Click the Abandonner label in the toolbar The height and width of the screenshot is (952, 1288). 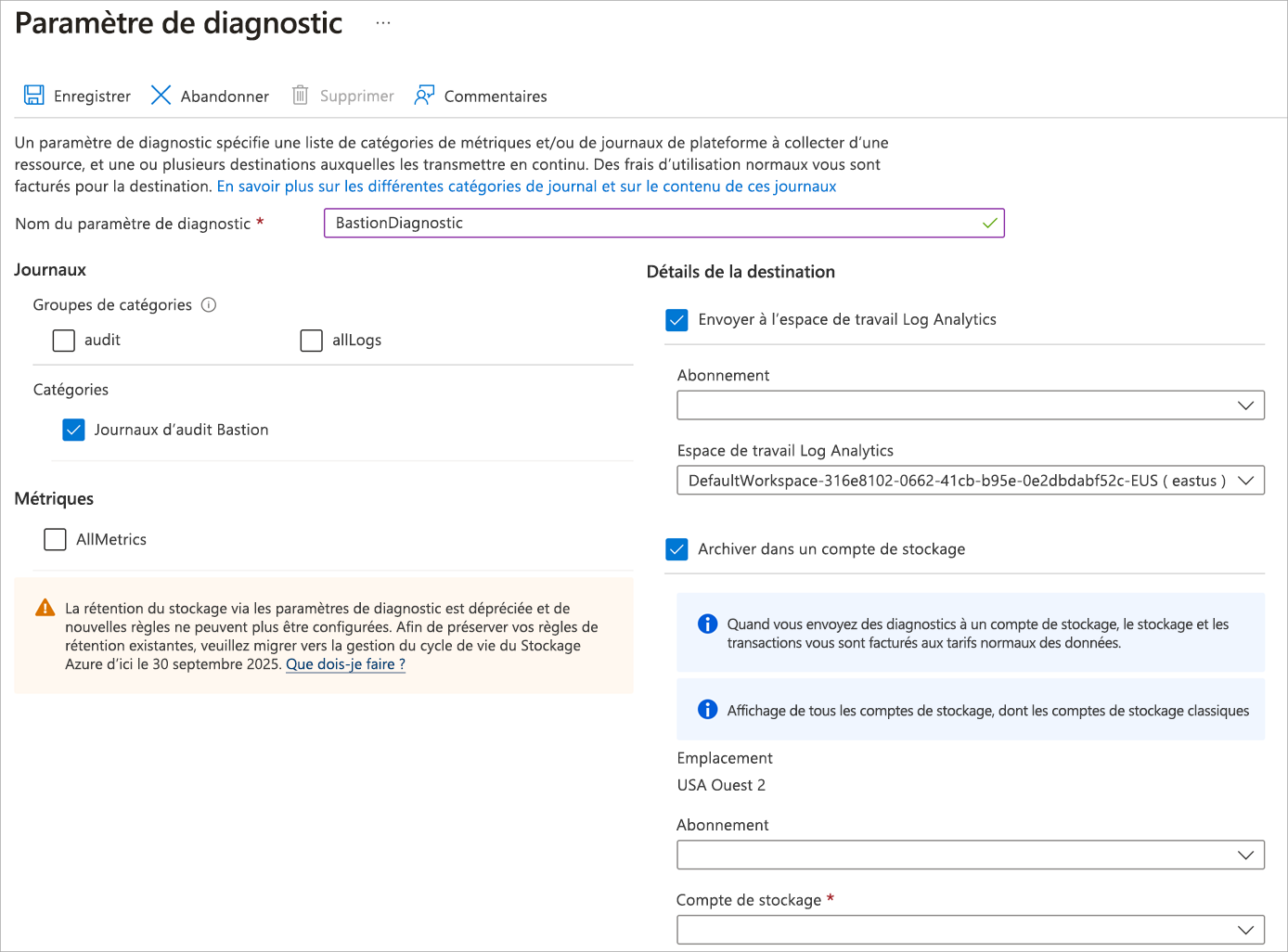(225, 96)
